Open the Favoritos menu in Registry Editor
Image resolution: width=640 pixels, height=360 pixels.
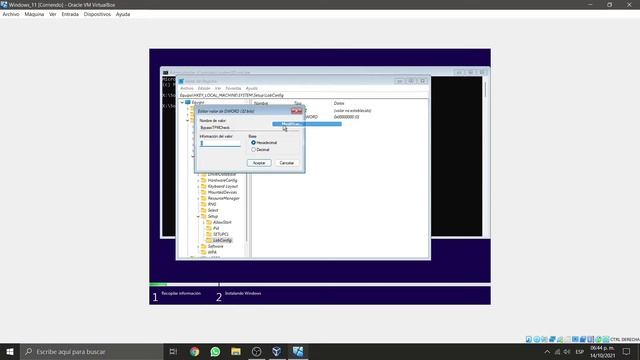point(233,88)
